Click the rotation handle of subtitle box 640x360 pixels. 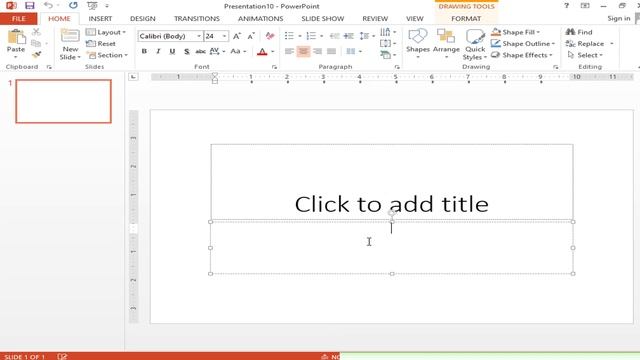[x=391, y=213]
